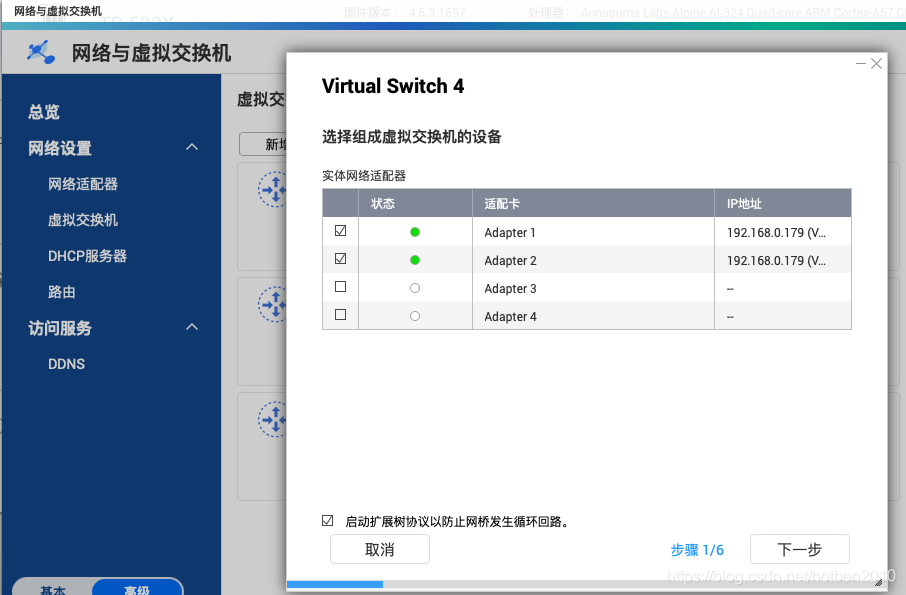Click Adapter 4 disconnected status circle
906x595 pixels.
click(x=415, y=316)
